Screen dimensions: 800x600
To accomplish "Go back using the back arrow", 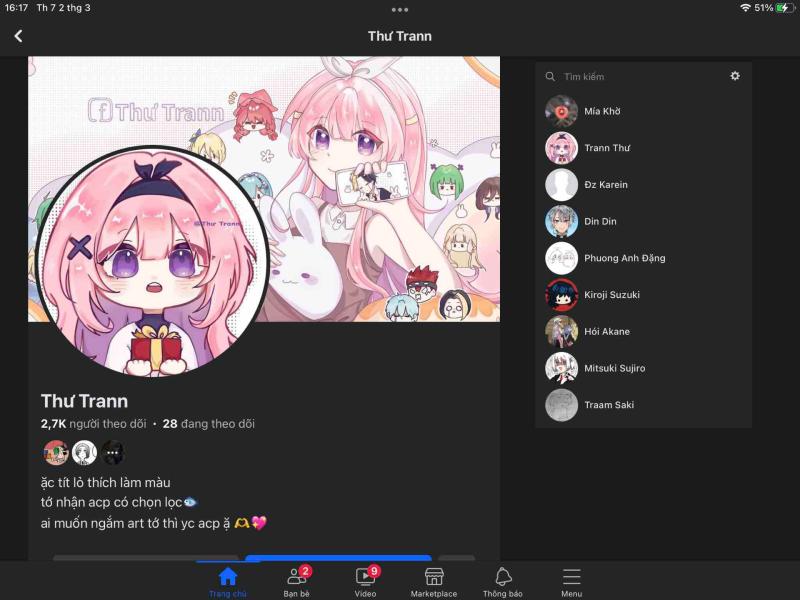I will [18, 36].
